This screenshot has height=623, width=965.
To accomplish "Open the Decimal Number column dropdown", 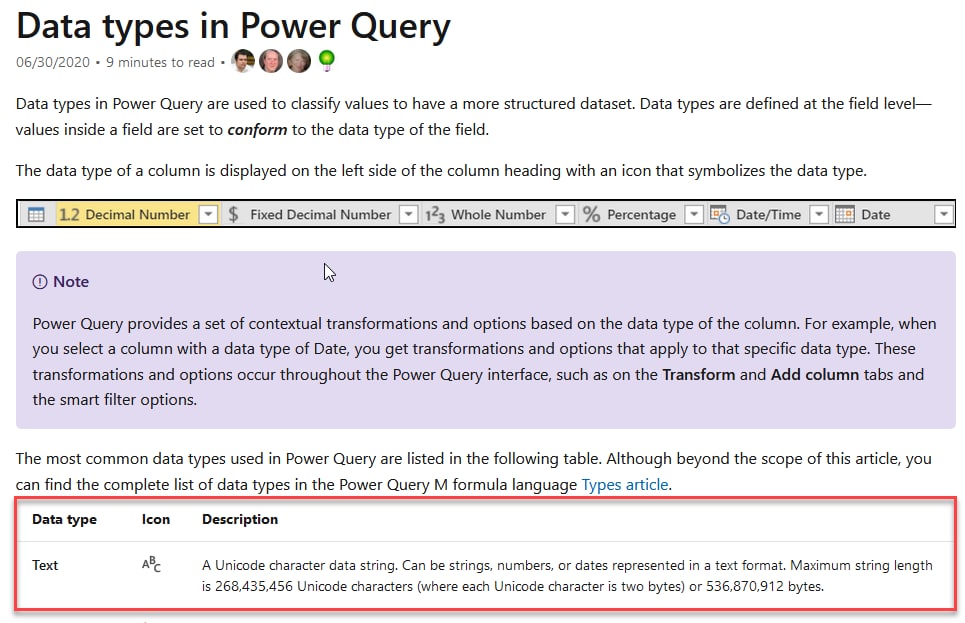I will 209,214.
